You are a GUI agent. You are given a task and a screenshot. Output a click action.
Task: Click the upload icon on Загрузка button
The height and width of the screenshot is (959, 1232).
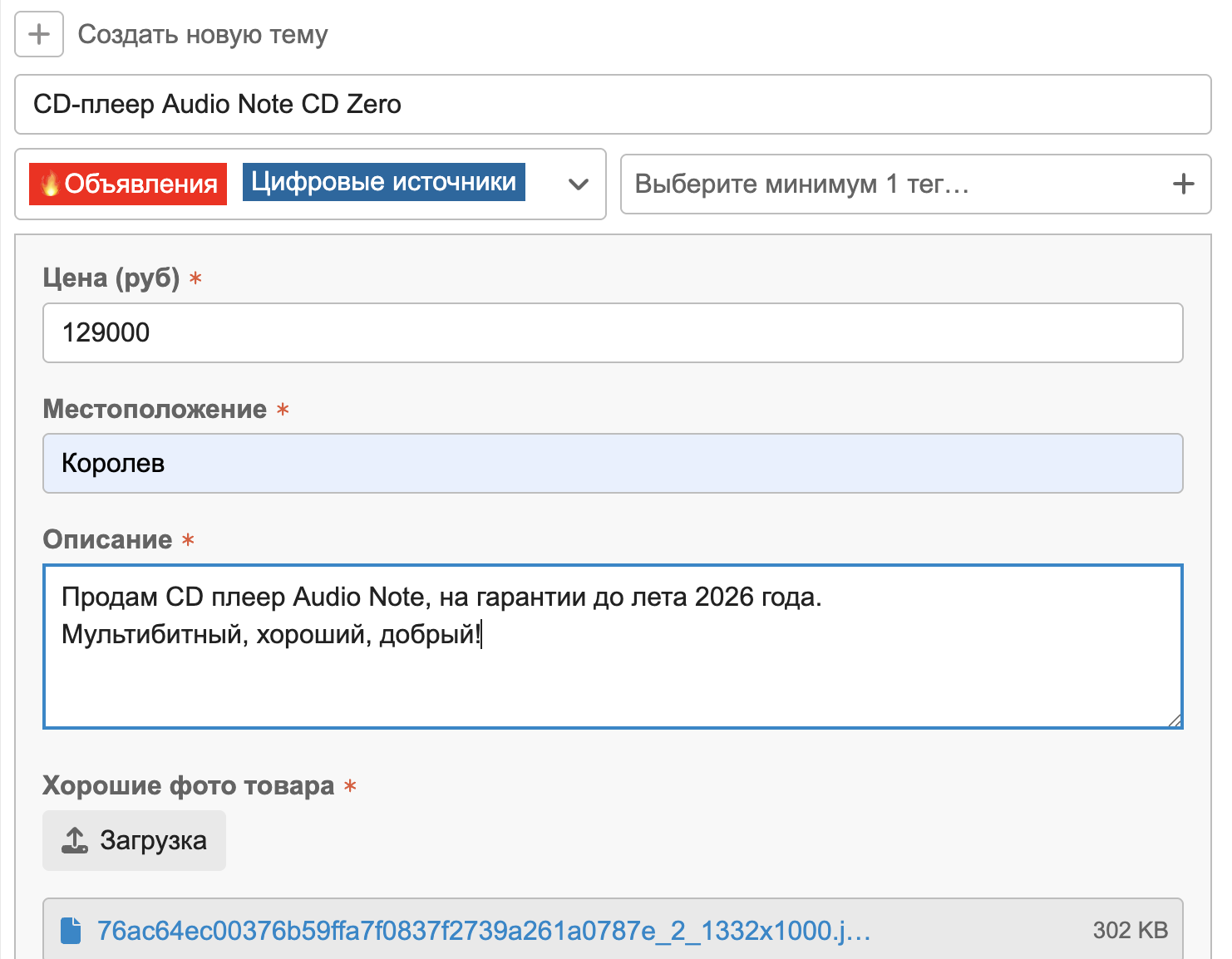point(75,841)
